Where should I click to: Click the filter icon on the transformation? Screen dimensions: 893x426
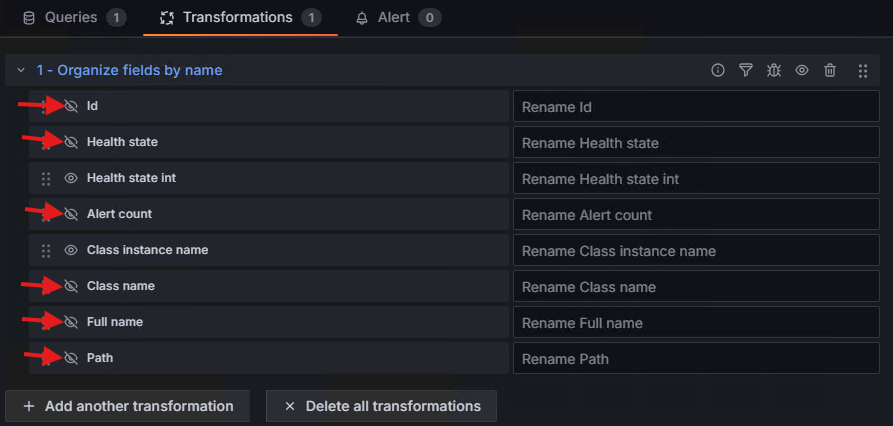tap(746, 70)
